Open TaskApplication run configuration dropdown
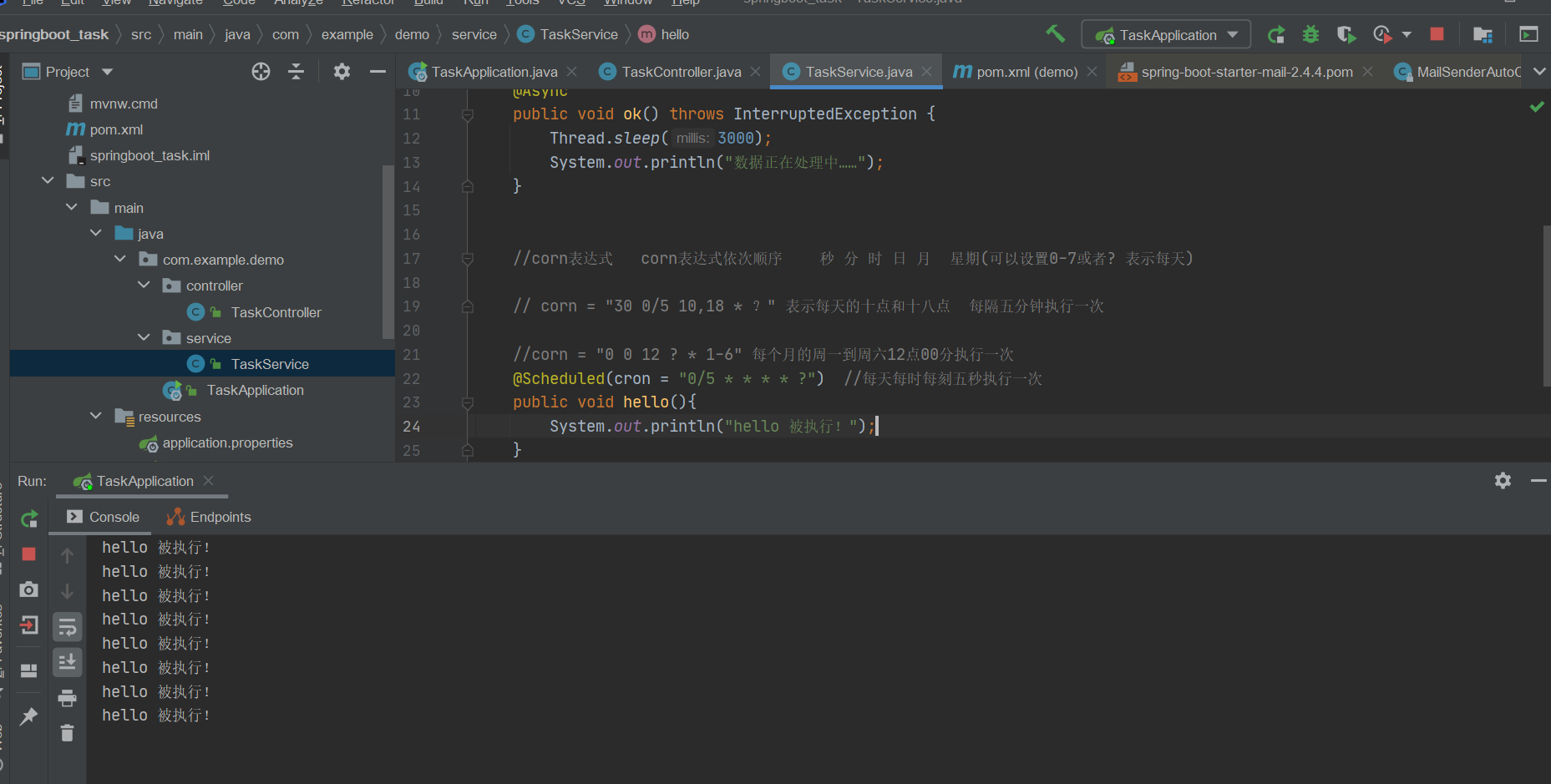The width and height of the screenshot is (1551, 784). (1166, 34)
